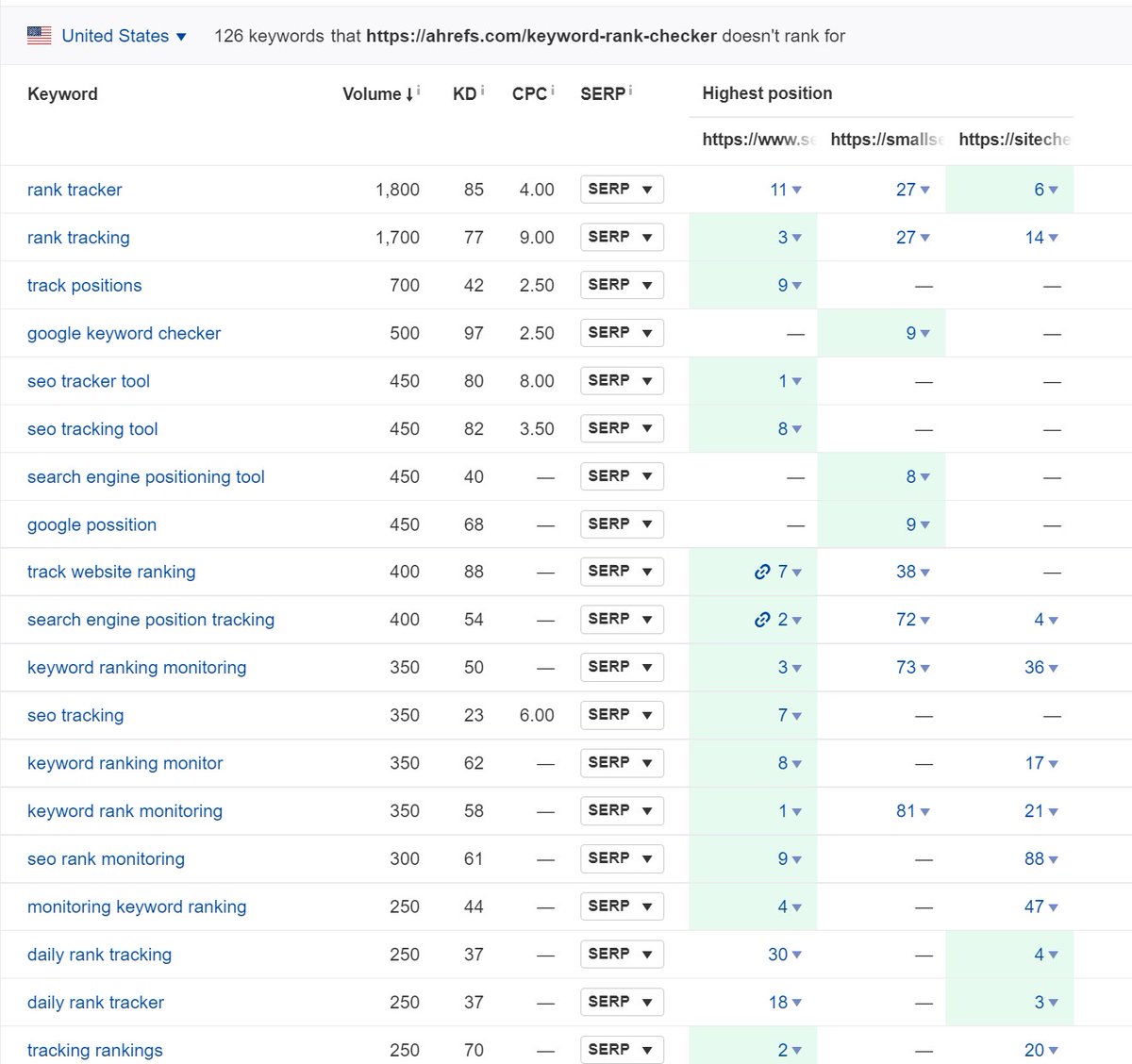Open the rank tracker keyword link
The width and height of the screenshot is (1132, 1064).
pos(74,190)
